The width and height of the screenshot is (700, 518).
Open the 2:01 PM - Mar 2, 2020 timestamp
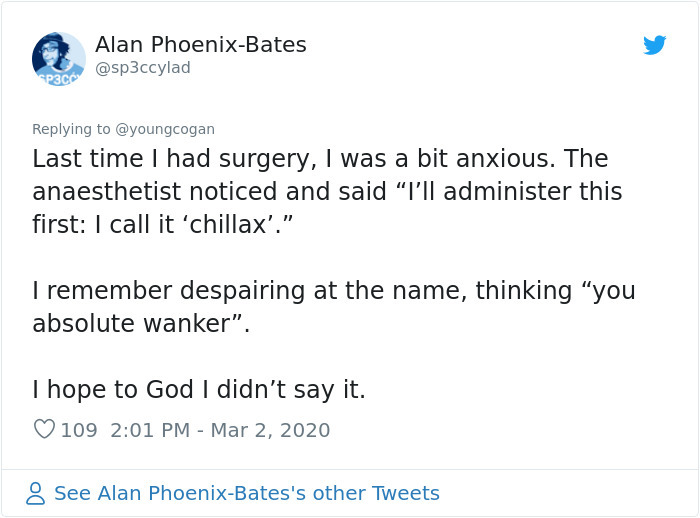(220, 430)
